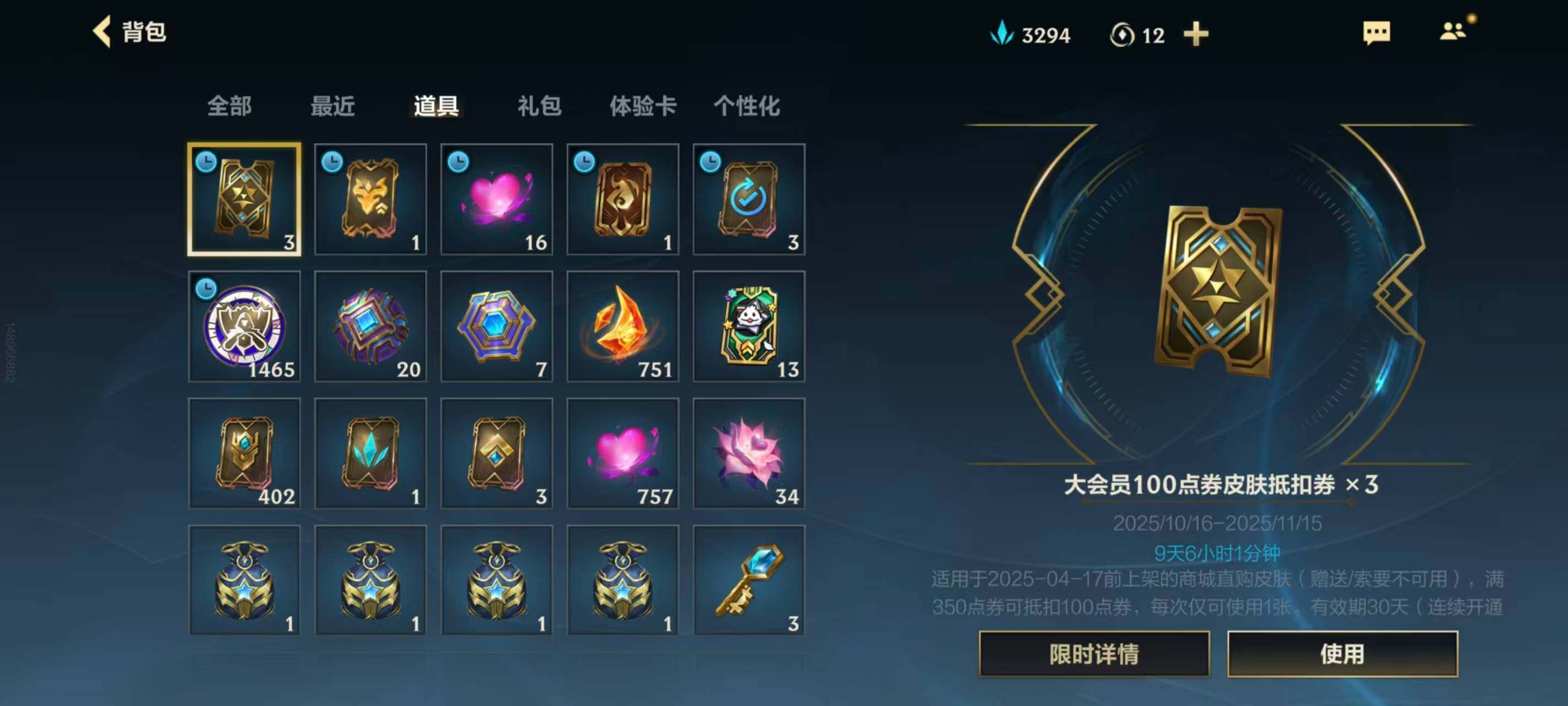Switch to the 全部 tab
1568x706 pixels.
(x=229, y=106)
